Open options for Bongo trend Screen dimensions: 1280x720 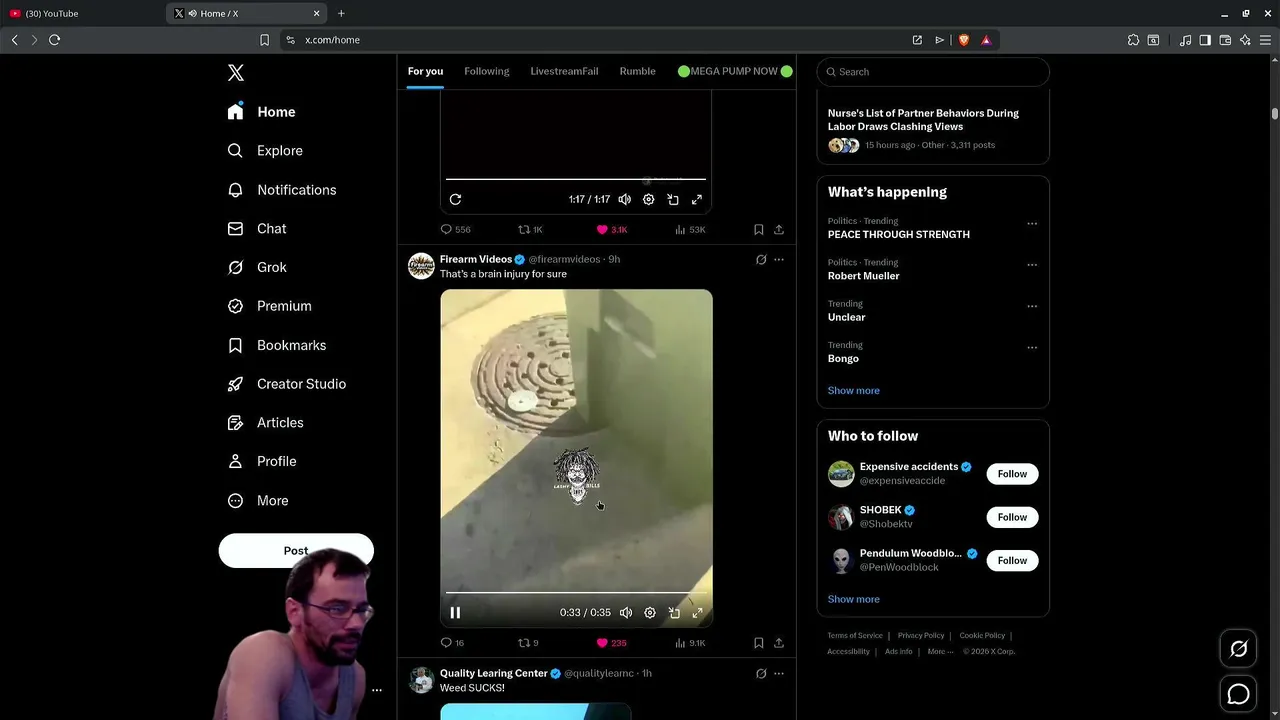[1032, 347]
